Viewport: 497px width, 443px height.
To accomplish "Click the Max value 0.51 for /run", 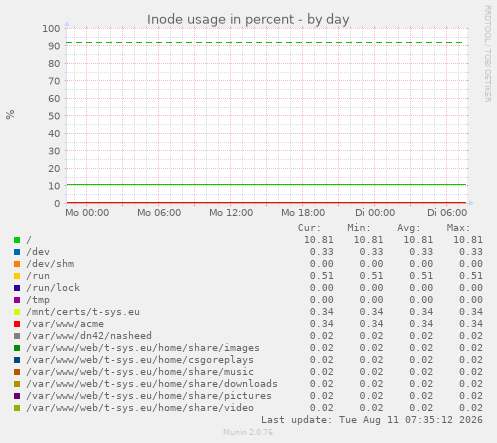I will [x=471, y=276].
